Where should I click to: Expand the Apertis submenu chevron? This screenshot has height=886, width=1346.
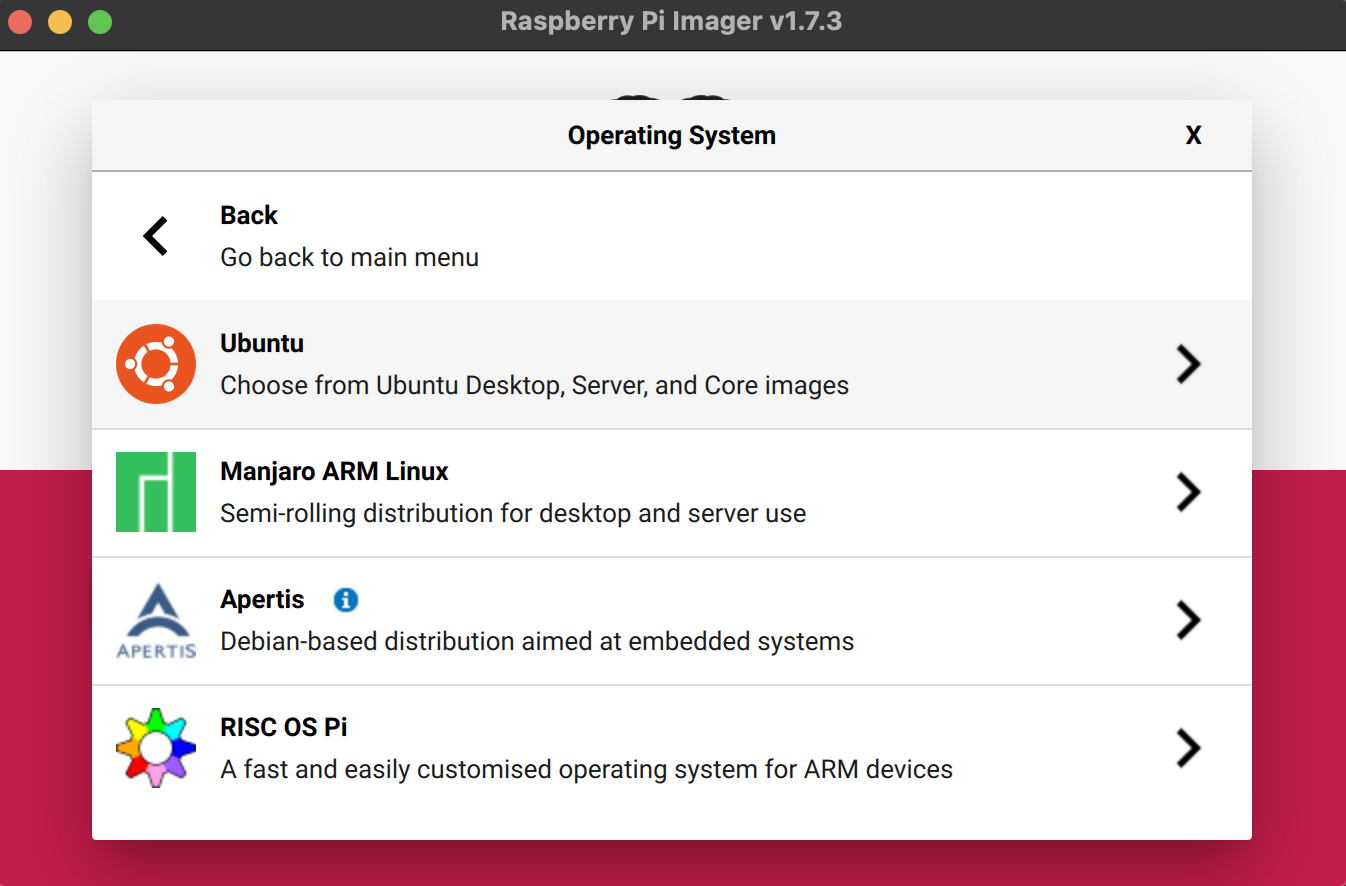click(x=1188, y=620)
